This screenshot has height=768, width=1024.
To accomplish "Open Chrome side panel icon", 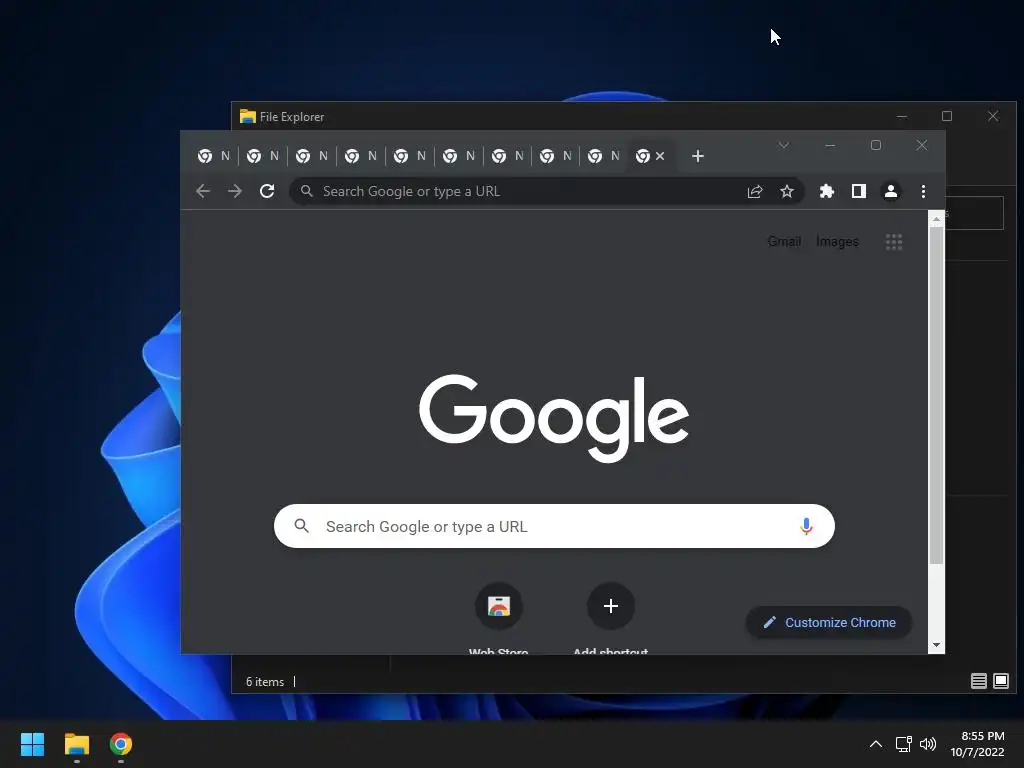I will (859, 191).
